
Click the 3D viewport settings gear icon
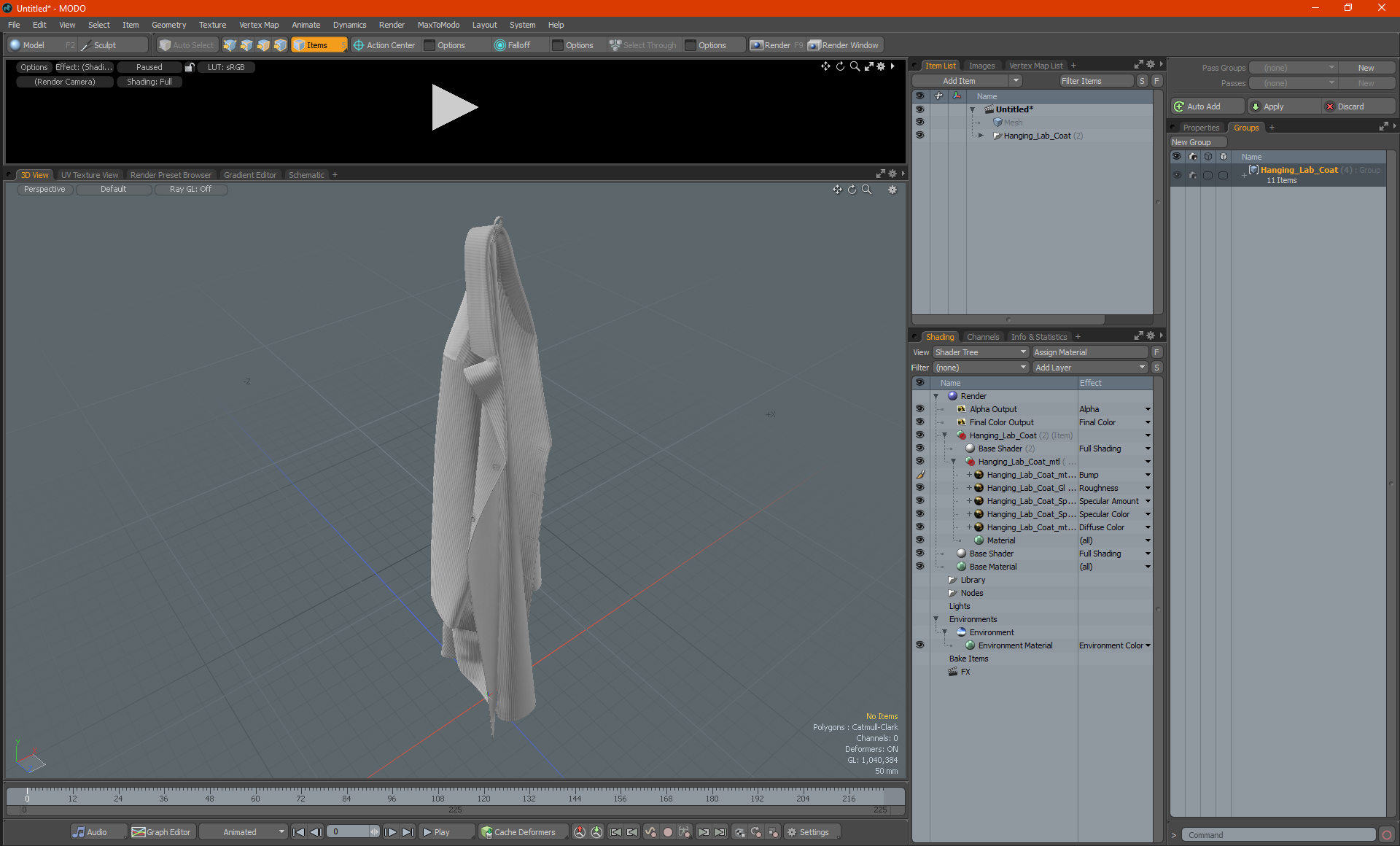pyautogui.click(x=892, y=190)
